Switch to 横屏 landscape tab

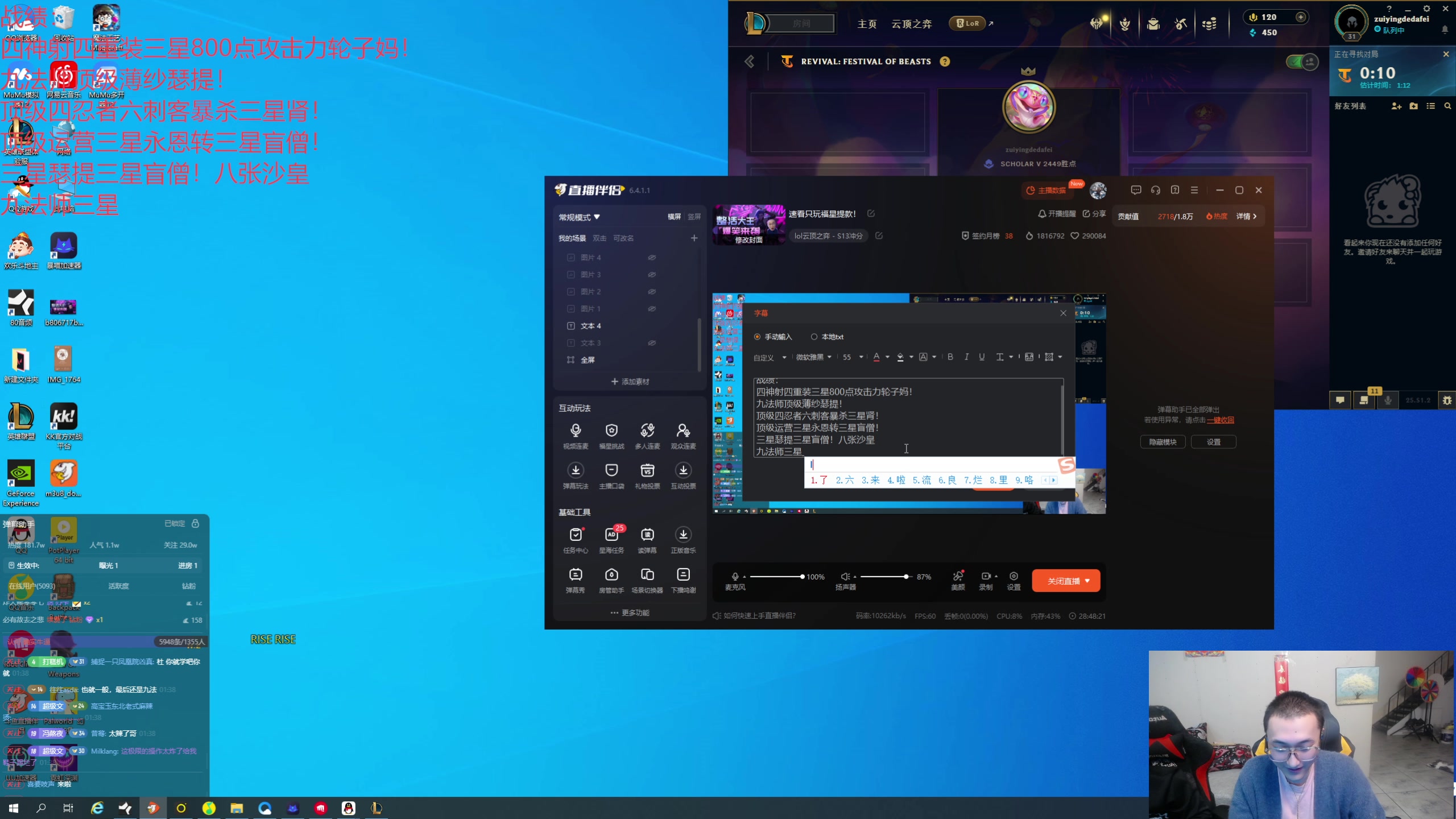674,216
